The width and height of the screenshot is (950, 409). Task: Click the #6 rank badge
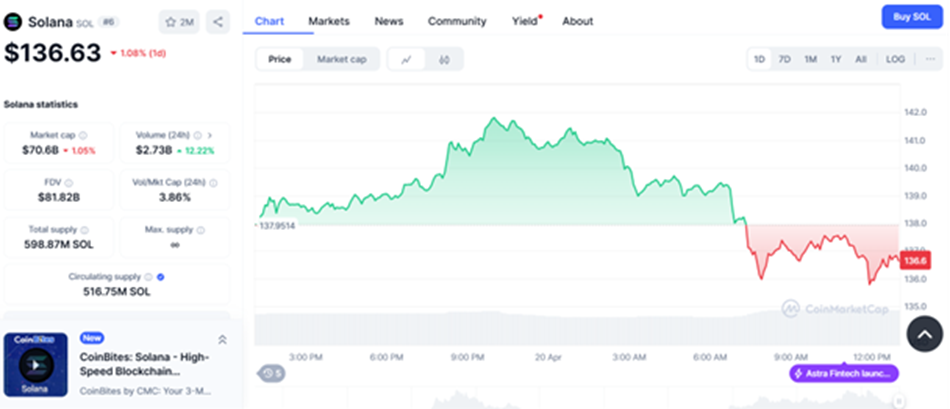[x=109, y=22]
